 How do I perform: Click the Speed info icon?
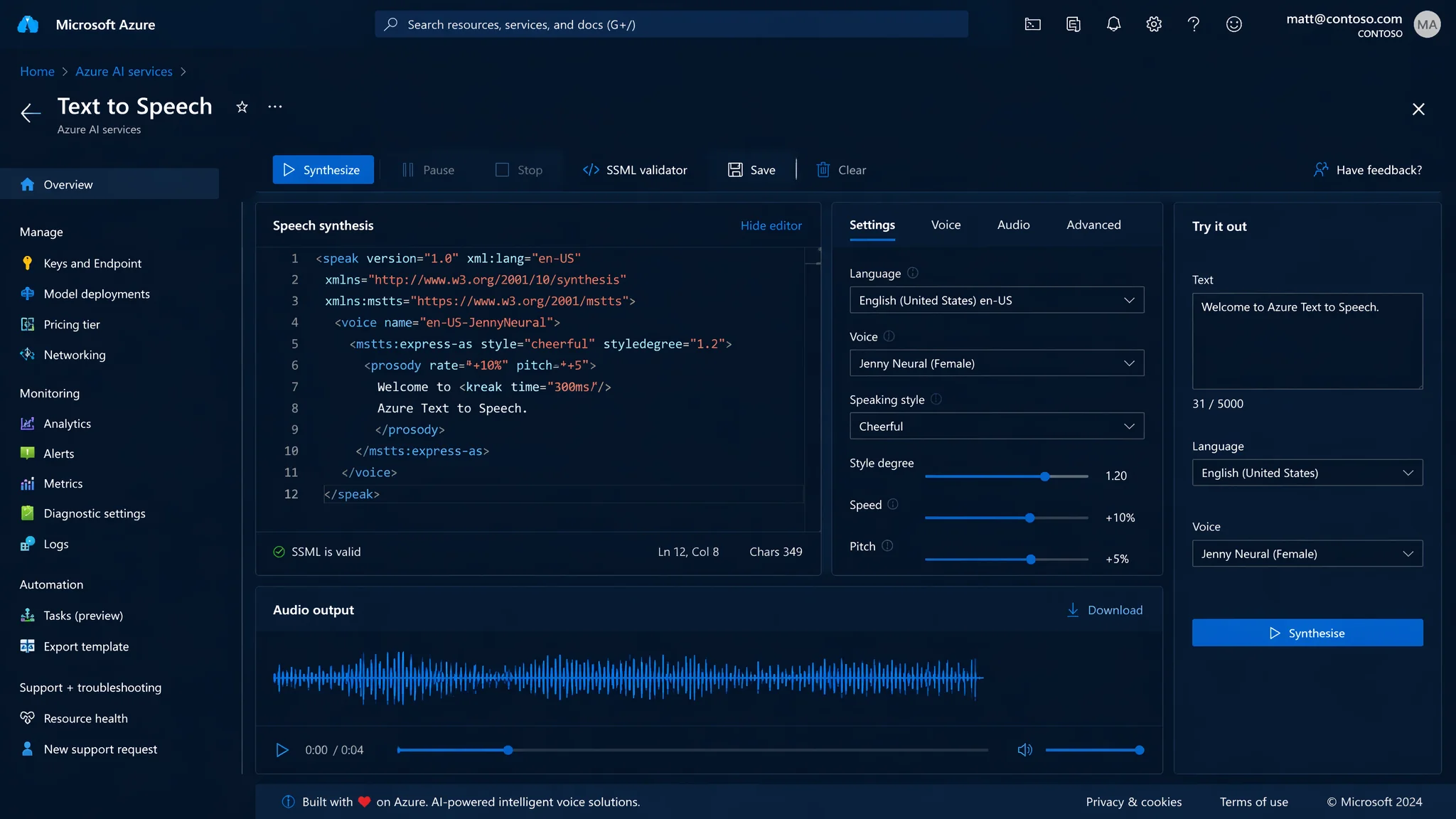(893, 504)
